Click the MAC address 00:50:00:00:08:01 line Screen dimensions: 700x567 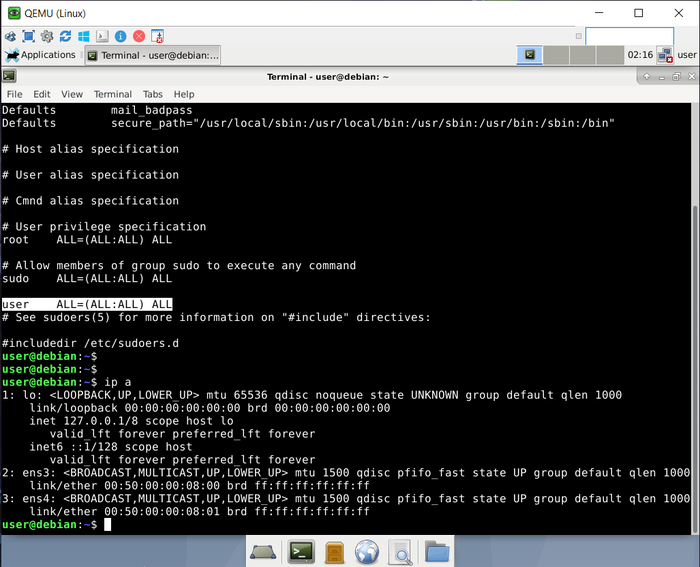(x=200, y=512)
